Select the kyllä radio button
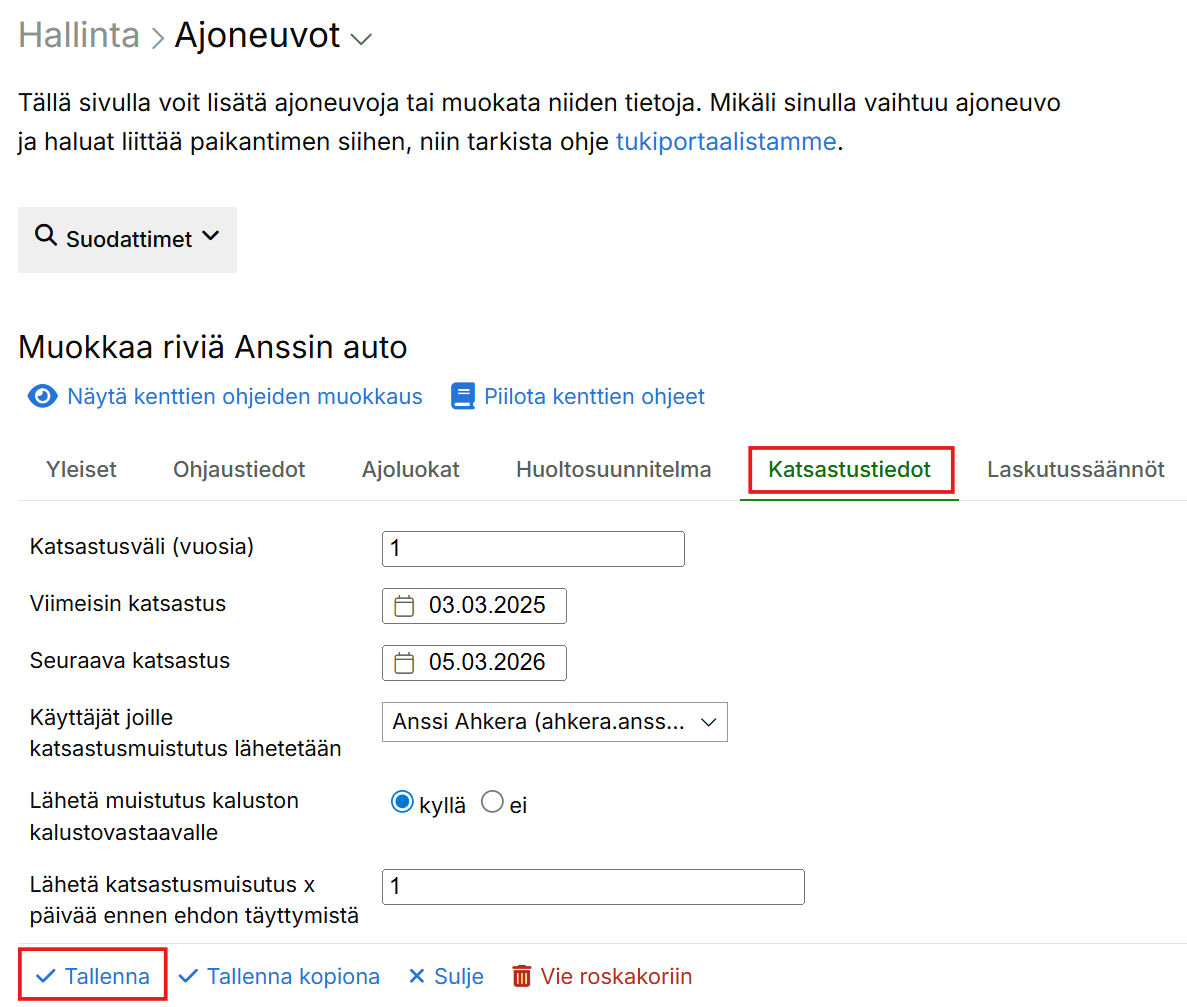This screenshot has width=1187, height=1007. point(402,803)
